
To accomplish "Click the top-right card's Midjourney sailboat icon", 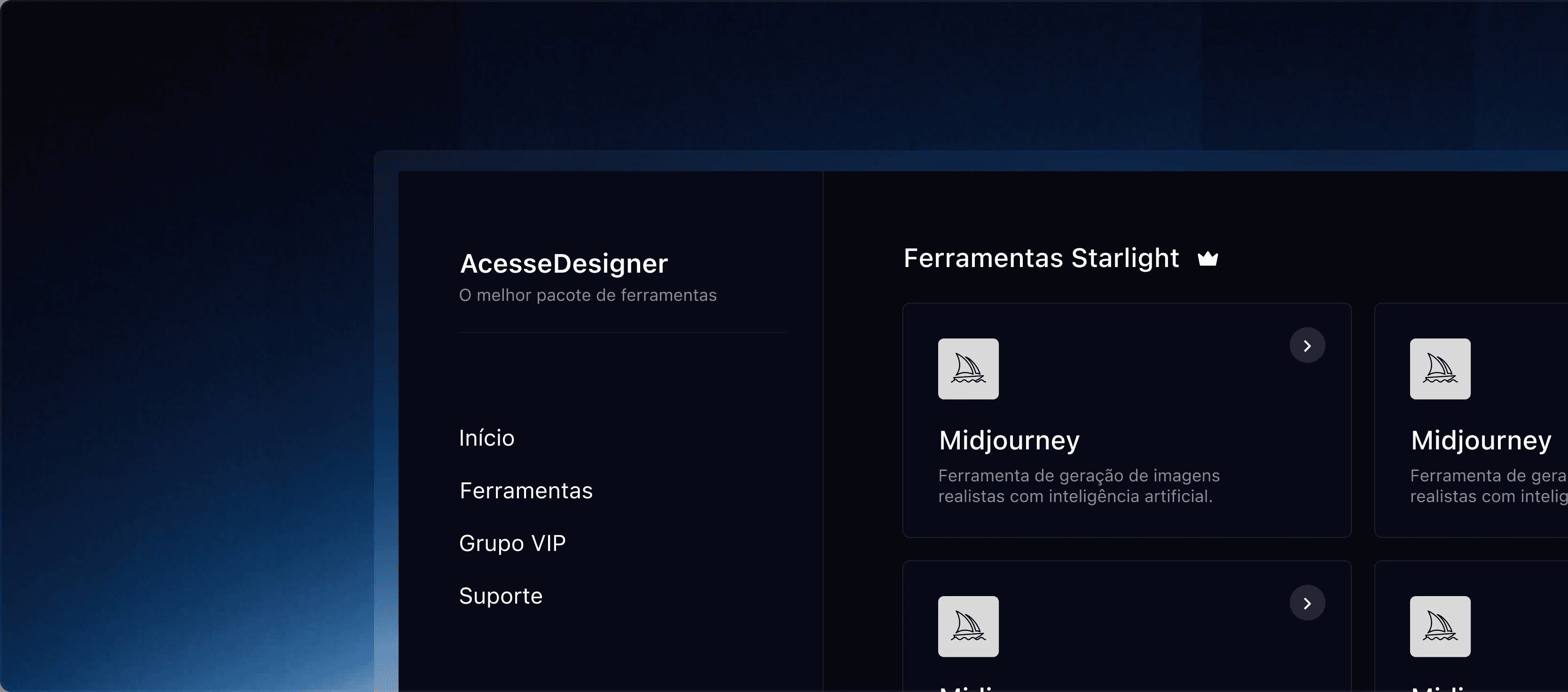I will tap(1440, 369).
